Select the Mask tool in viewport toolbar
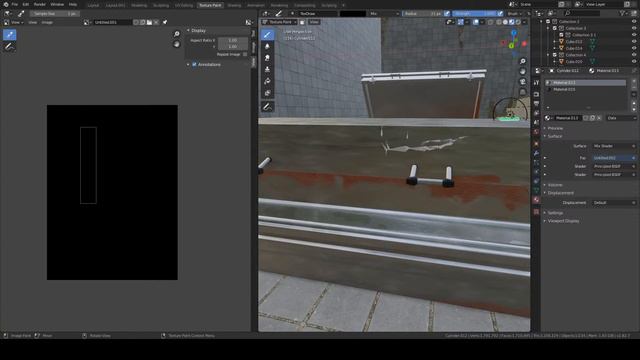Image resolution: width=640 pixels, height=360 pixels. coord(267,93)
